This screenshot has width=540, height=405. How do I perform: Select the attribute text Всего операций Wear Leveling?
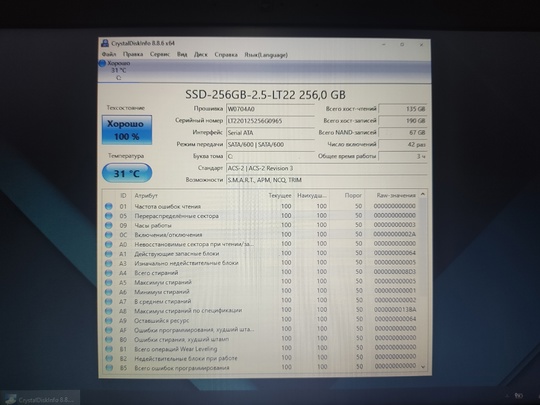point(176,349)
